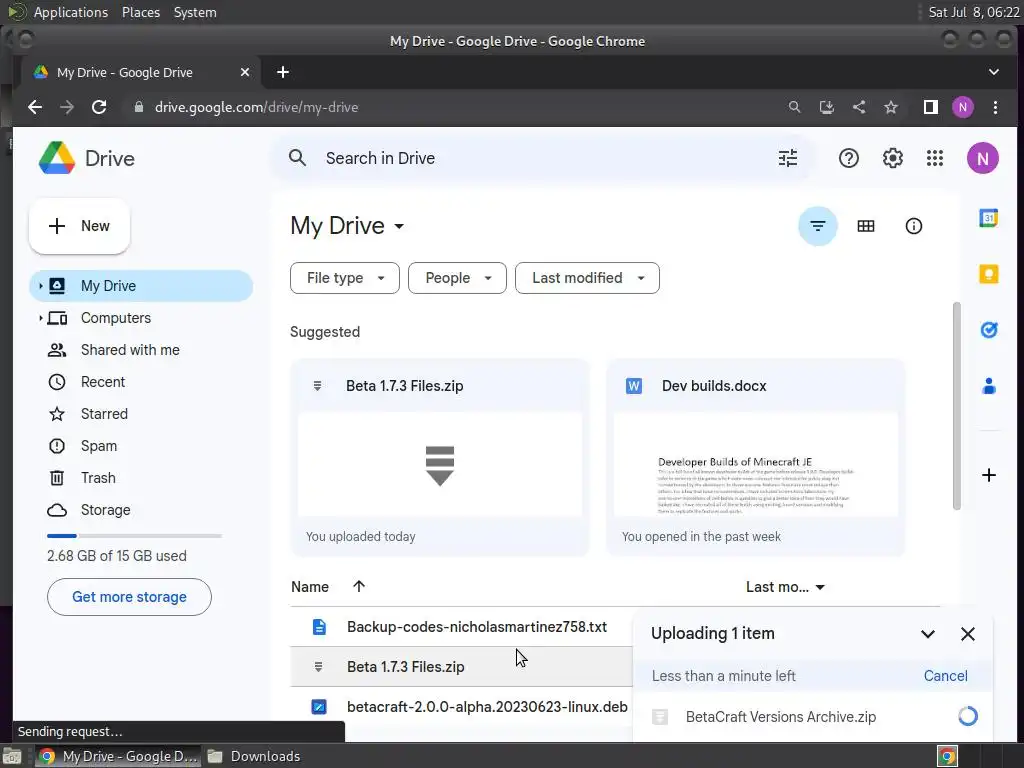This screenshot has width=1024, height=768.
Task: Close the upload panel
Action: [968, 634]
